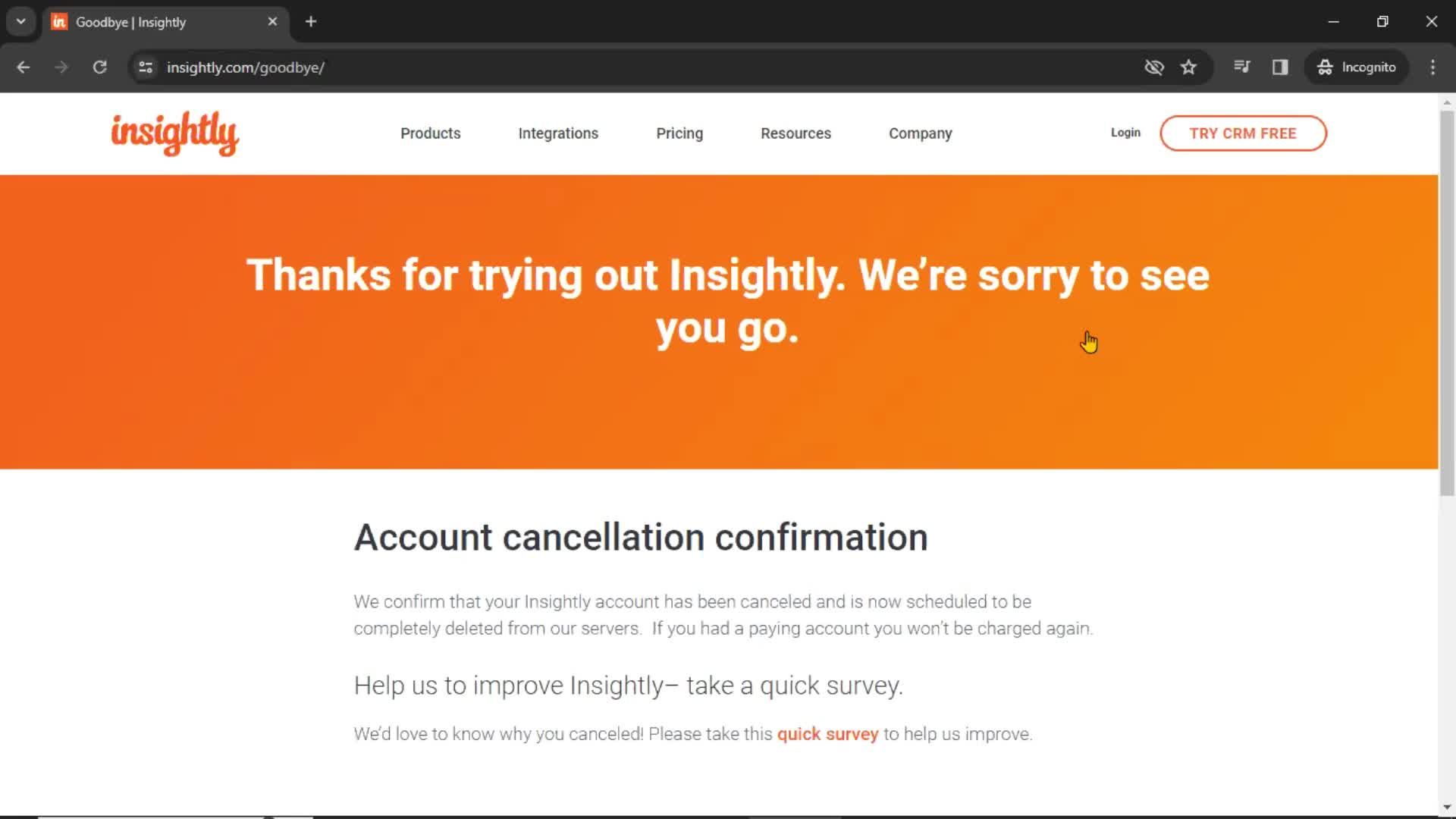This screenshot has height=819, width=1456.
Task: Click the browser settings kebab icon
Action: point(1433,67)
